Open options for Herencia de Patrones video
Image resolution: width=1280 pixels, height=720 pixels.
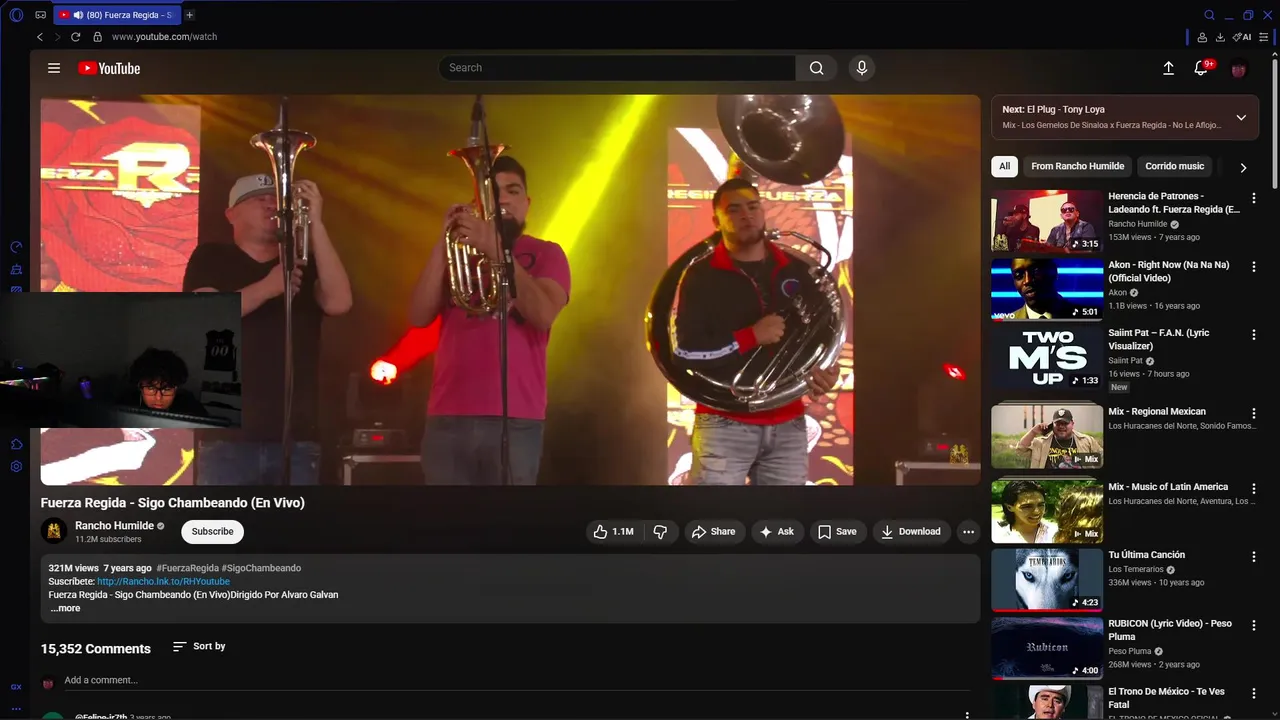[1254, 198]
